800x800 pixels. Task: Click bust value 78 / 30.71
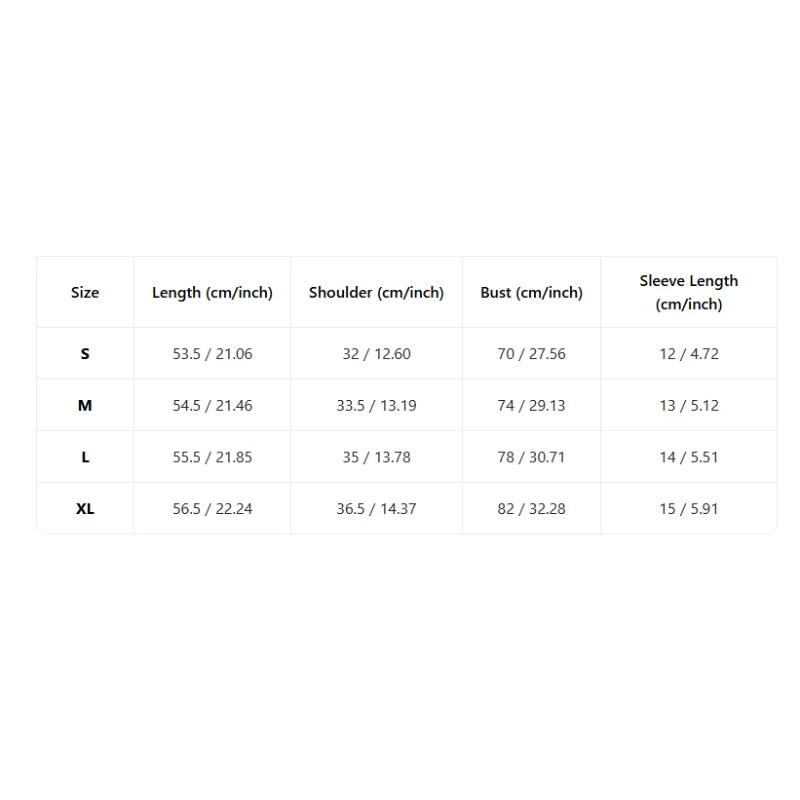click(531, 457)
